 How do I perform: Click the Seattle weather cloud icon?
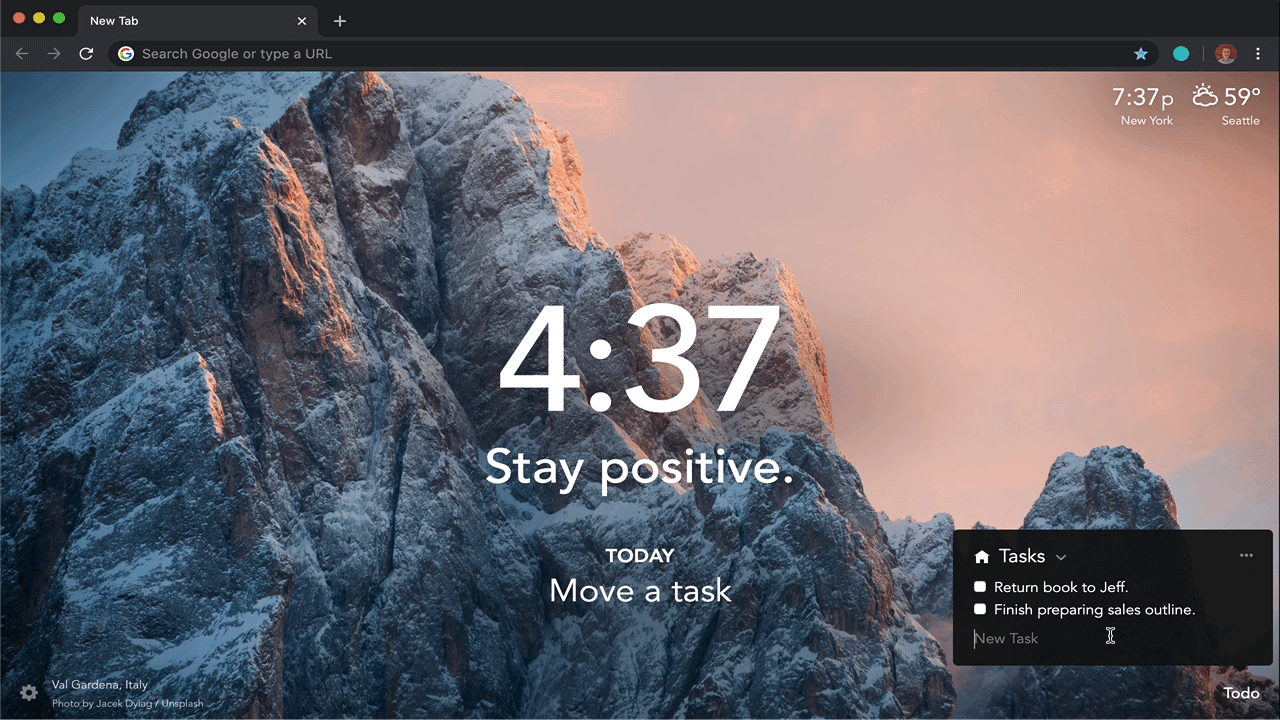(1205, 97)
